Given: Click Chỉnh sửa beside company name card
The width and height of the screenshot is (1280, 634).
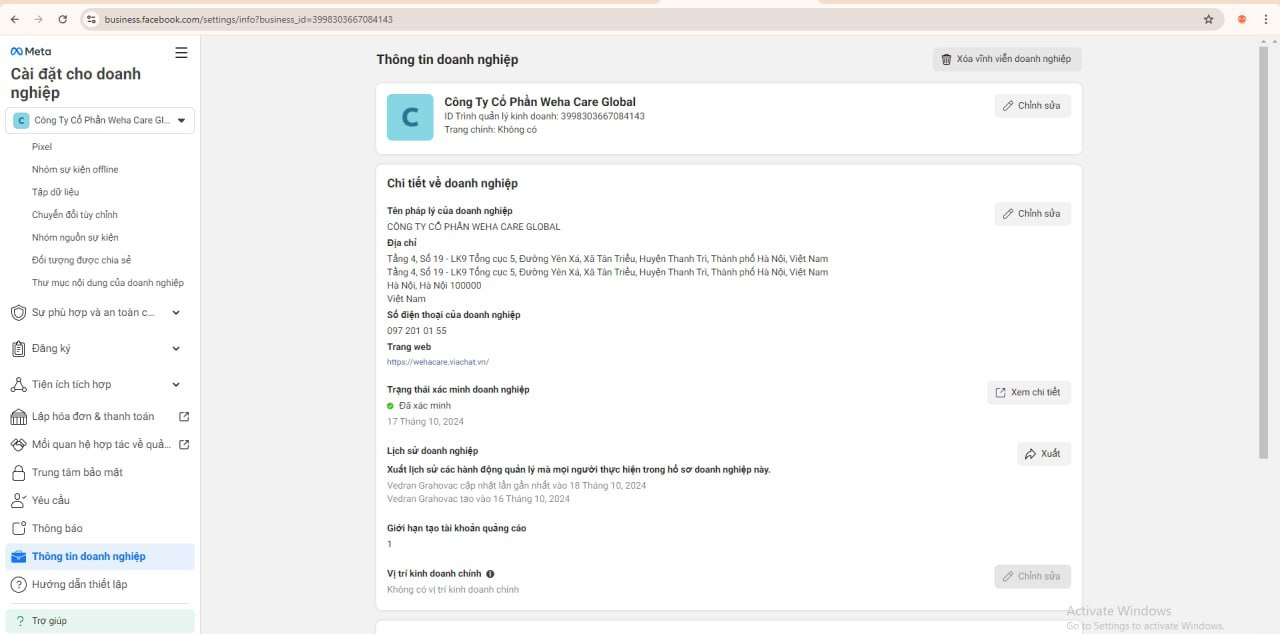Looking at the screenshot, I should pyautogui.click(x=1032, y=106).
